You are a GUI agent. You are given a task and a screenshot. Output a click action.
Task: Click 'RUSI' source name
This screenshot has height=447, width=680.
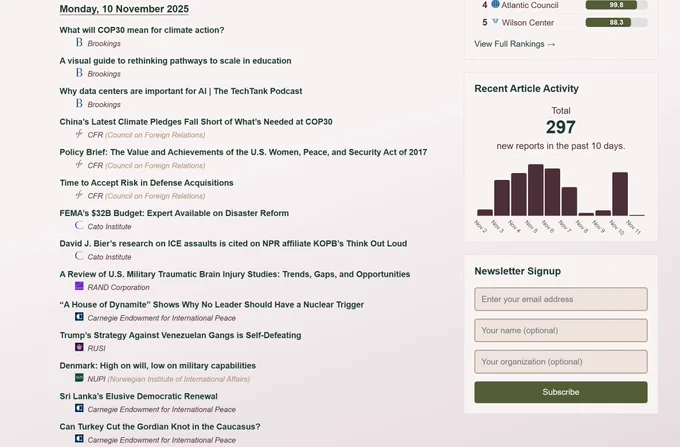click(96, 348)
